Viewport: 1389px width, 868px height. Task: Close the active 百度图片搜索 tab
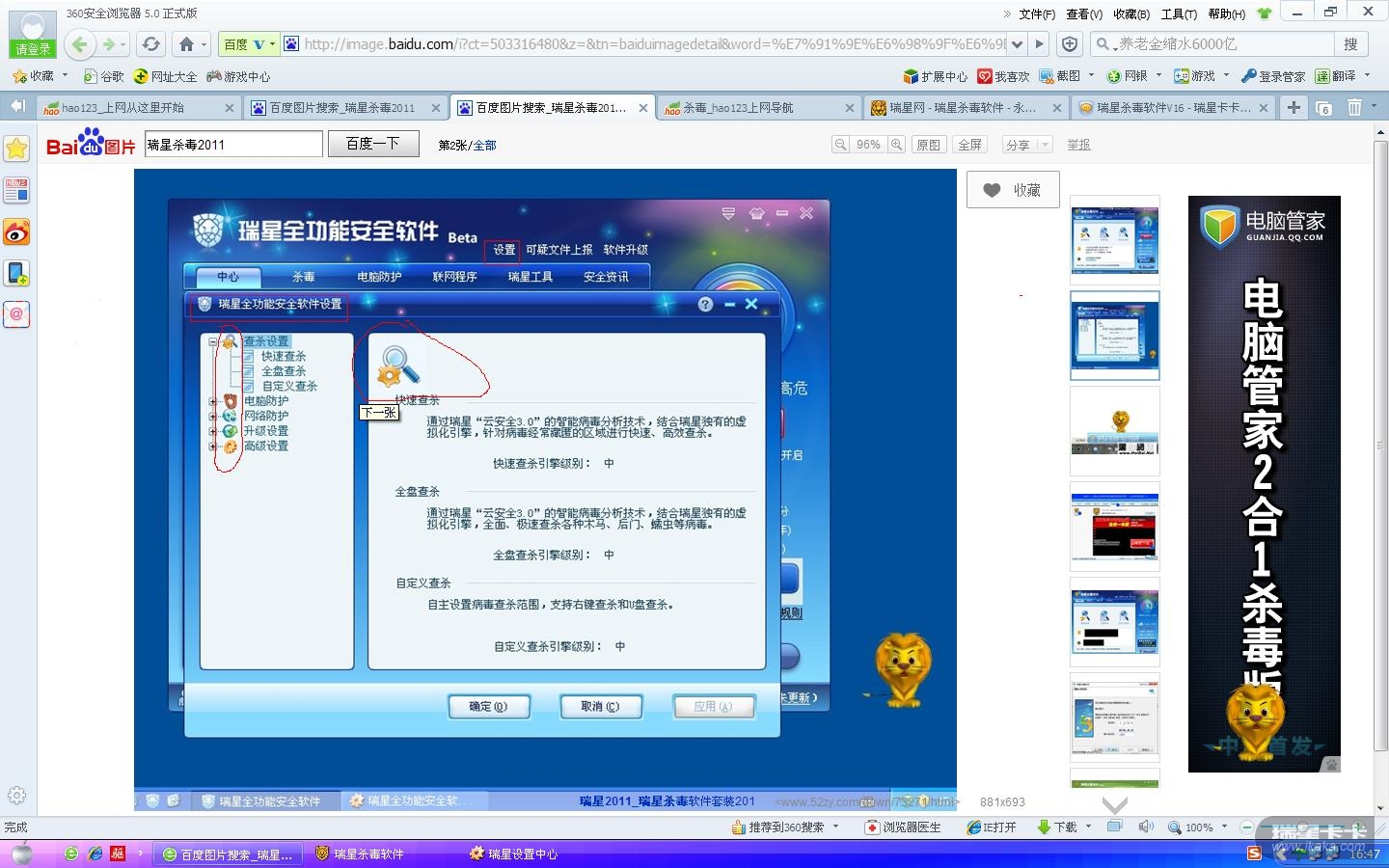[643, 108]
